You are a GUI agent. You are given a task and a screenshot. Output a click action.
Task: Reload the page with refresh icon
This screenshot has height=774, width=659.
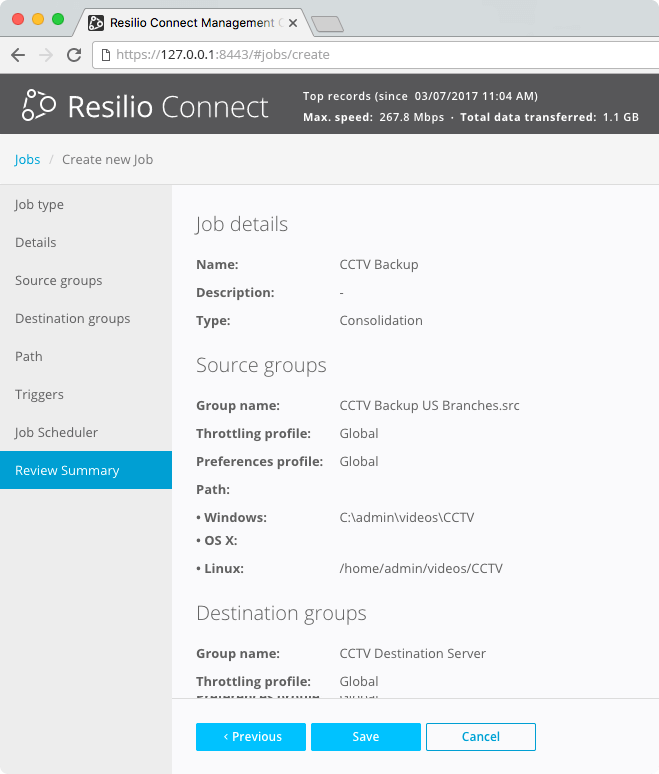(x=74, y=55)
